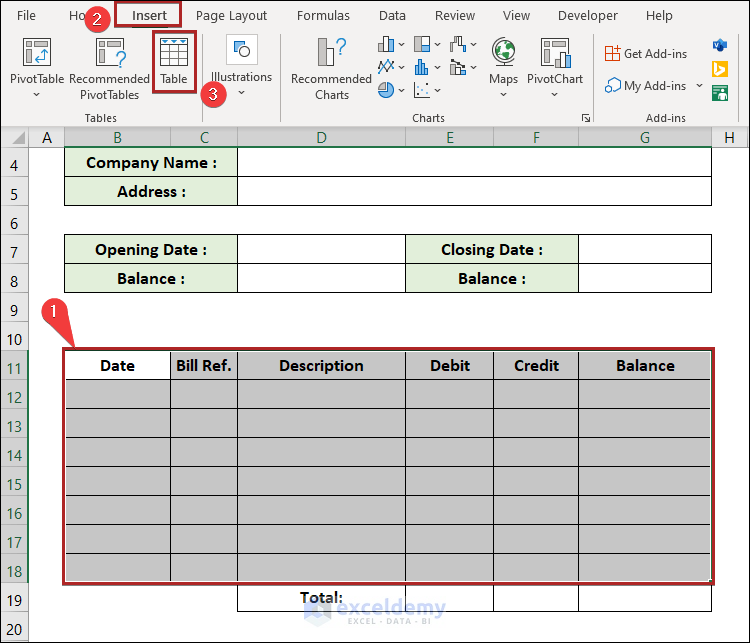Click My Add-ins
The width and height of the screenshot is (750, 643).
tap(646, 86)
